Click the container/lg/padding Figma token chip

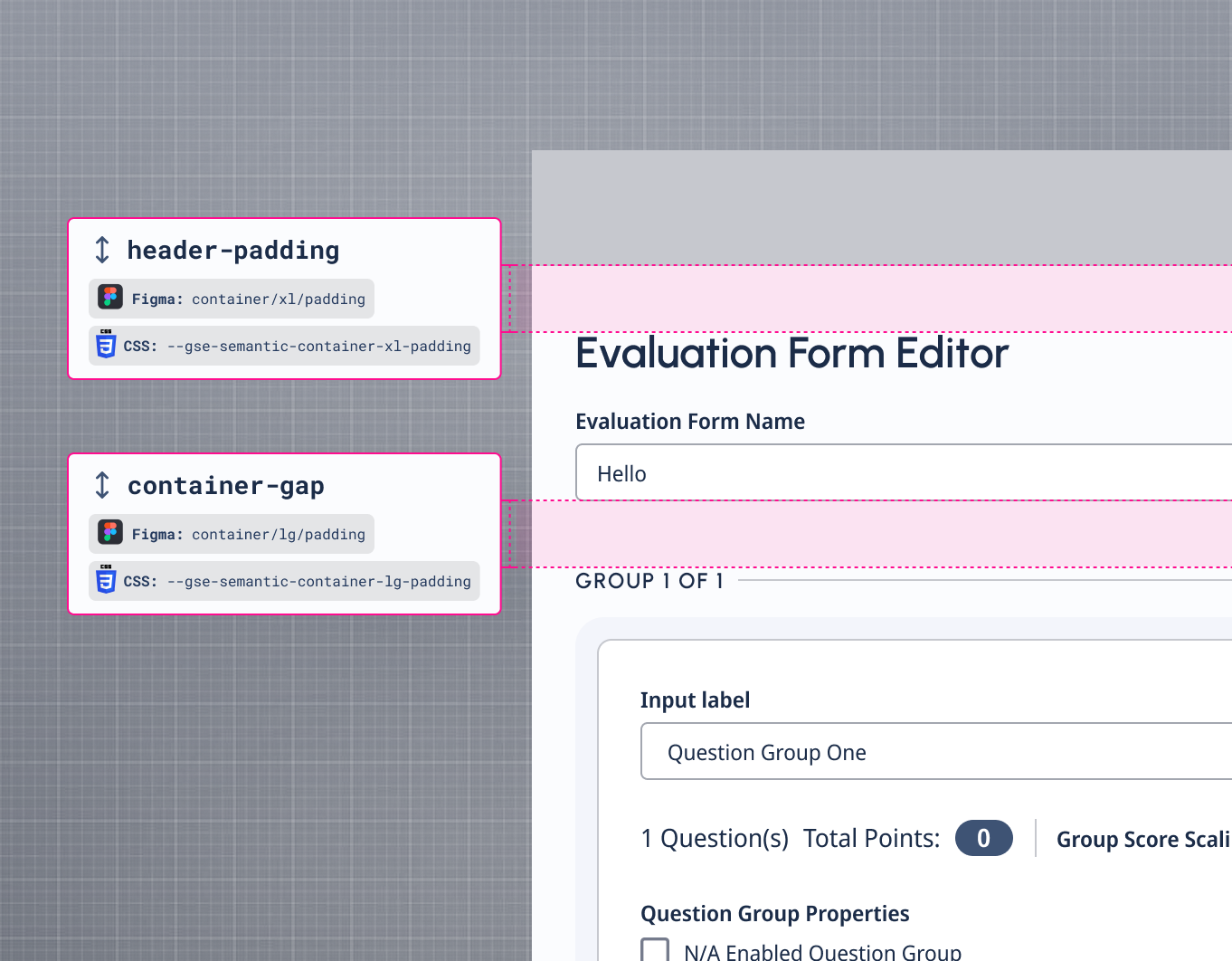[232, 534]
